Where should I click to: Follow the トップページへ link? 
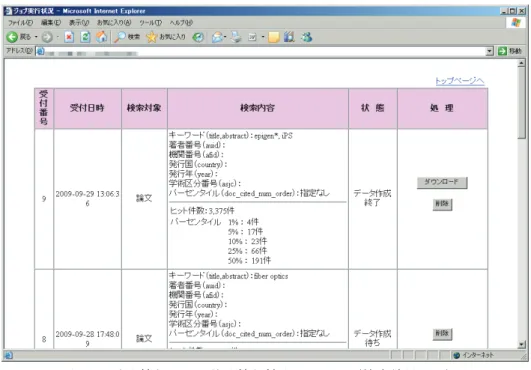pos(460,81)
